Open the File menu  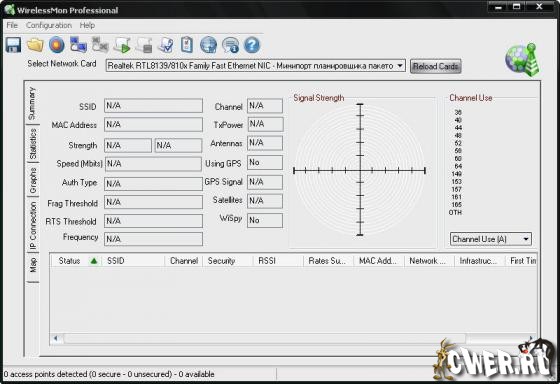click(12, 25)
